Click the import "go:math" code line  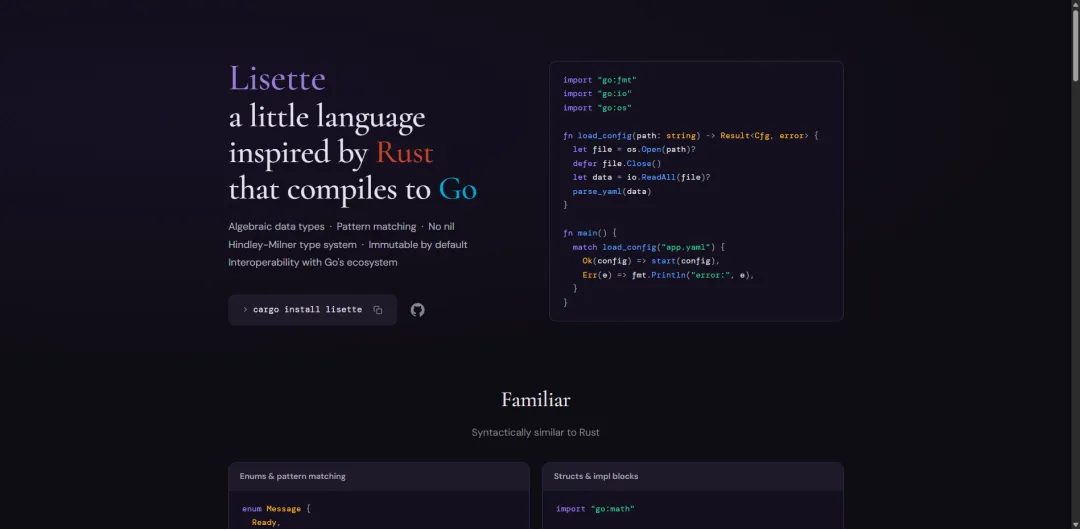pyautogui.click(x=595, y=509)
